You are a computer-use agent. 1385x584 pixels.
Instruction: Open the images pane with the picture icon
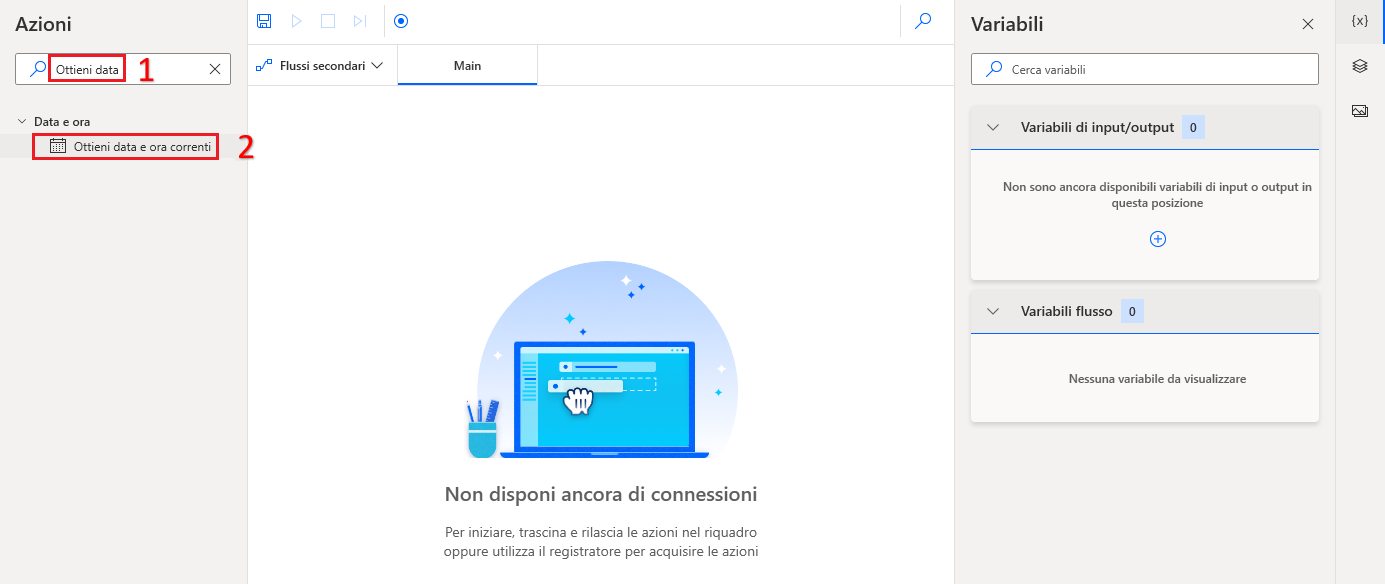click(1360, 111)
